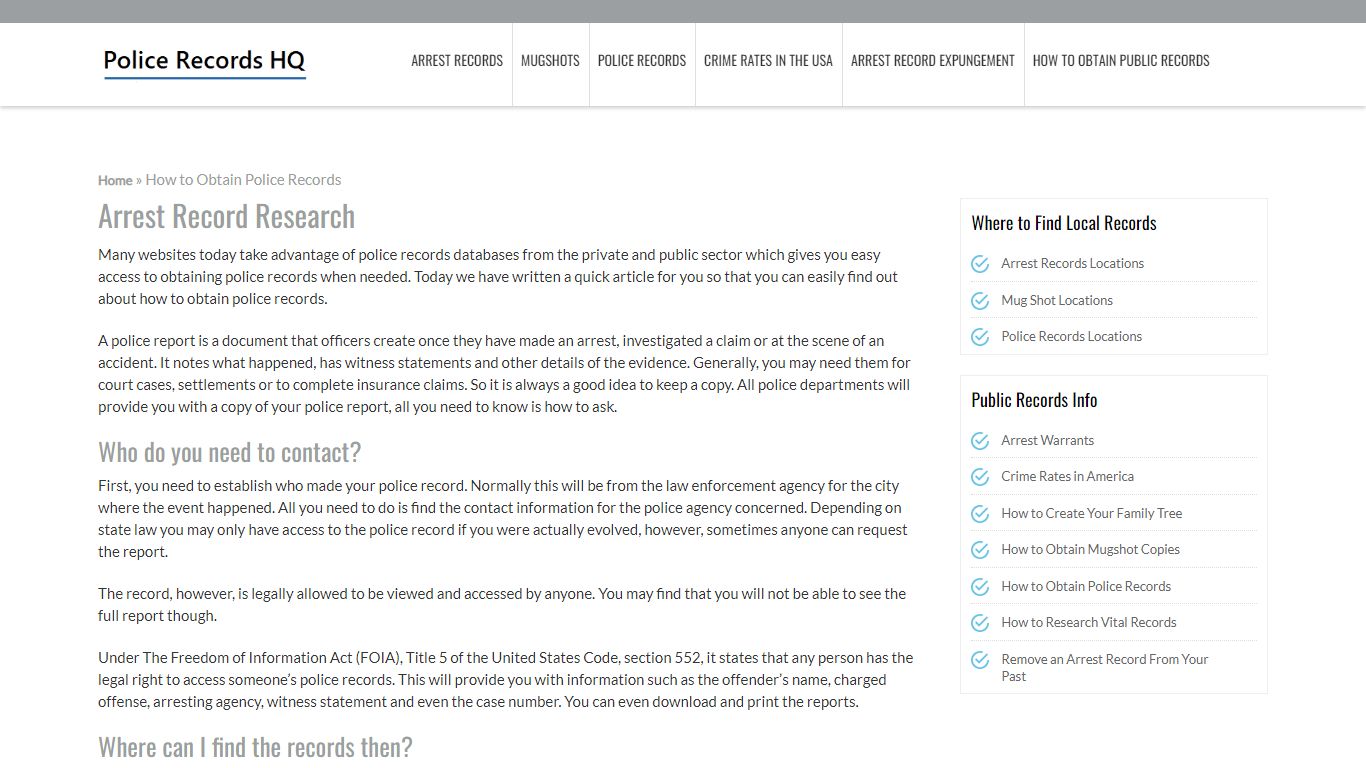Open the Arrest Warrants sidebar link
1366x768 pixels.
coord(1047,440)
